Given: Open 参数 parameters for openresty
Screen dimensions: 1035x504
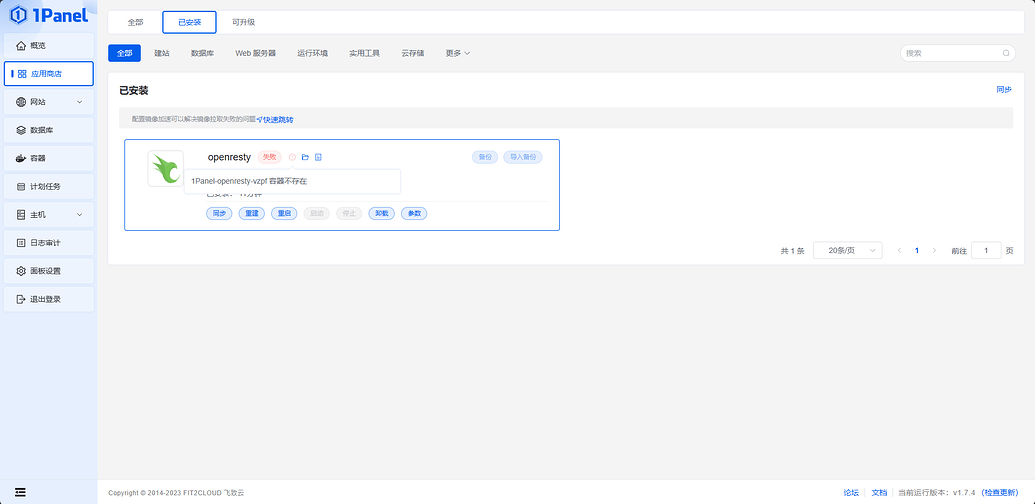Looking at the screenshot, I should click(x=414, y=214).
